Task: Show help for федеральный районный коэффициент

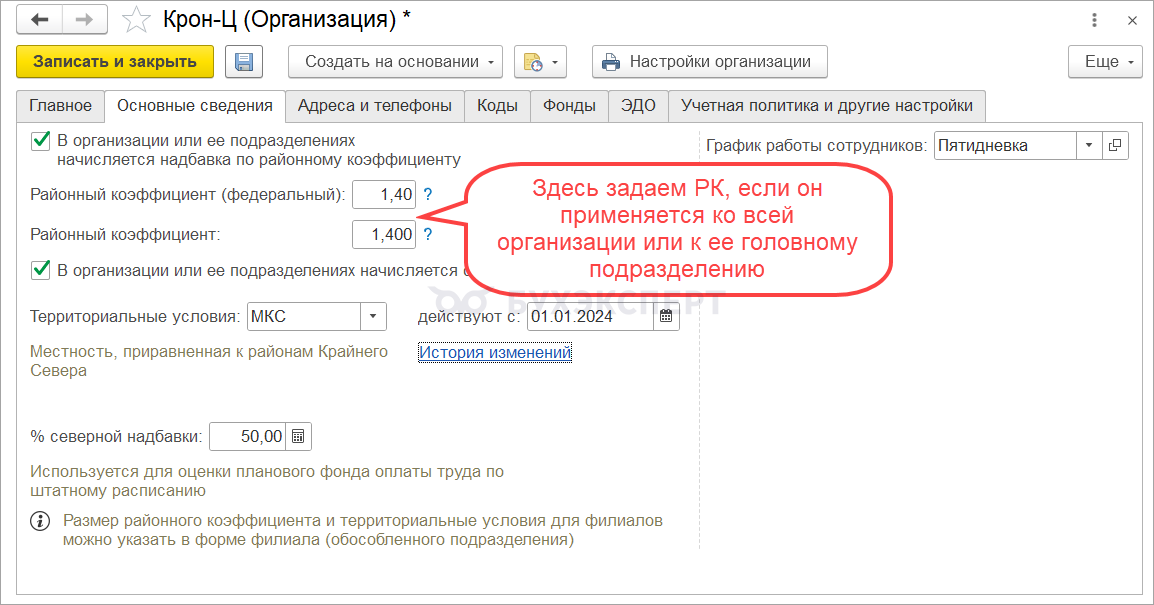Action: click(x=428, y=195)
